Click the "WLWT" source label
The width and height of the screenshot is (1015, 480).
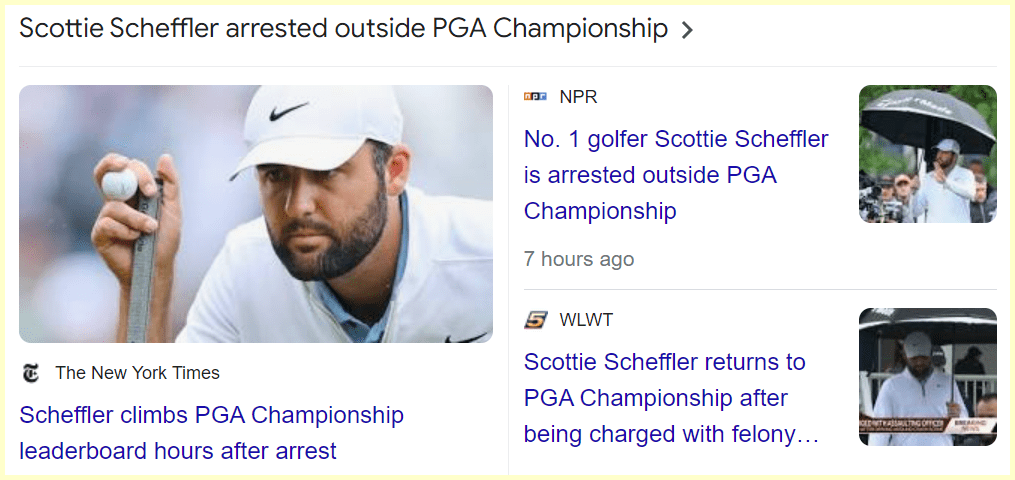(586, 320)
